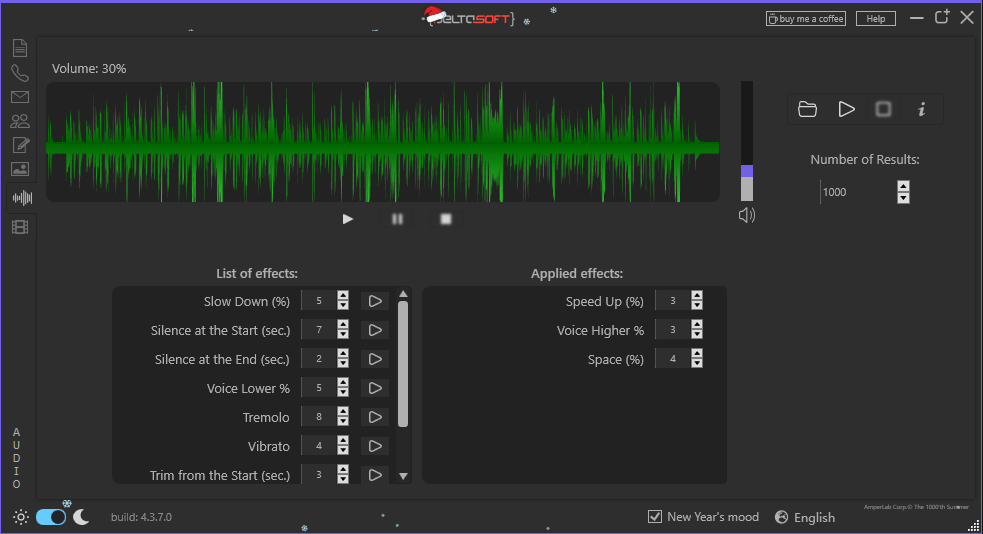
Task: Select the Speed Up (%) applied effect
Action: [604, 301]
